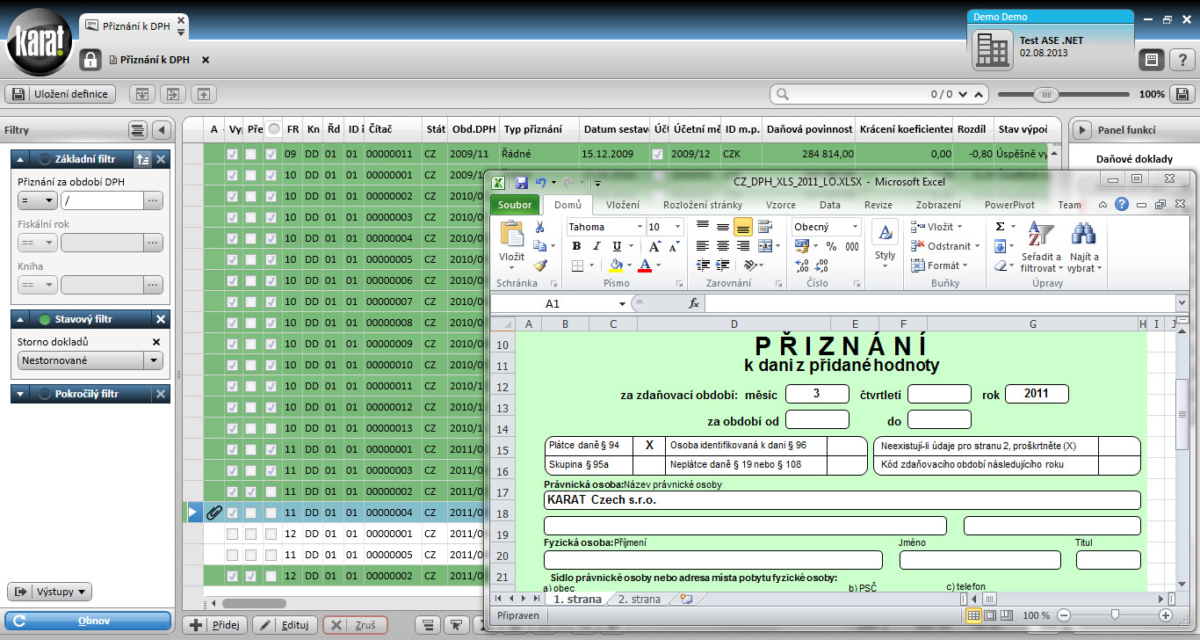Image resolution: width=1200 pixels, height=640 pixels.
Task: Click Karat zoom slider handle
Action: coord(1046,94)
